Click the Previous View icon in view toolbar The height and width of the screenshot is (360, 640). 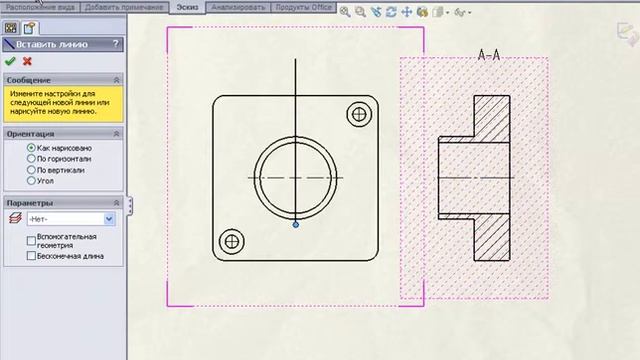[376, 12]
